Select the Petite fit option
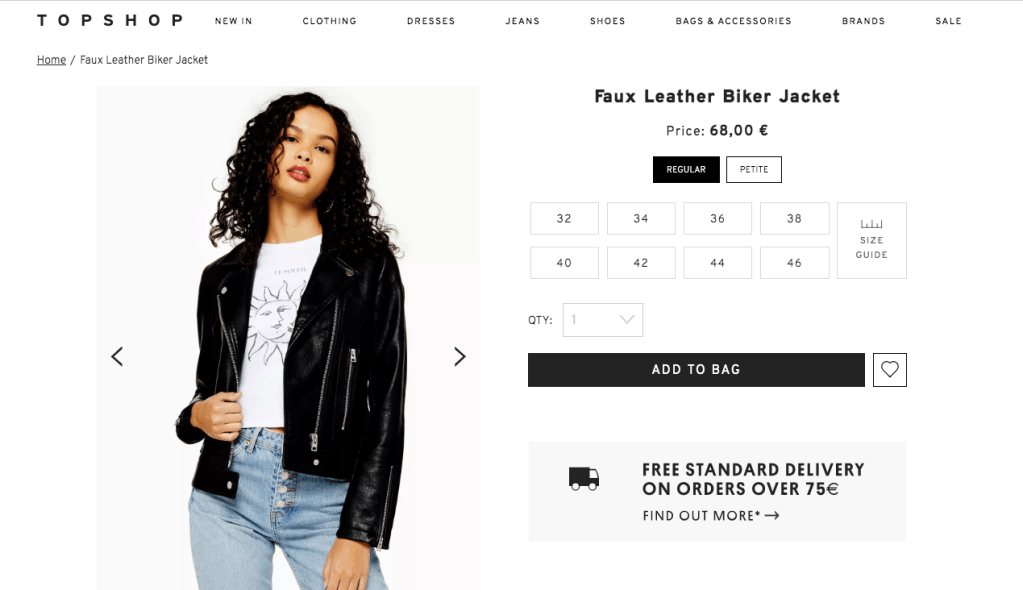The height and width of the screenshot is (590, 1023). [754, 169]
